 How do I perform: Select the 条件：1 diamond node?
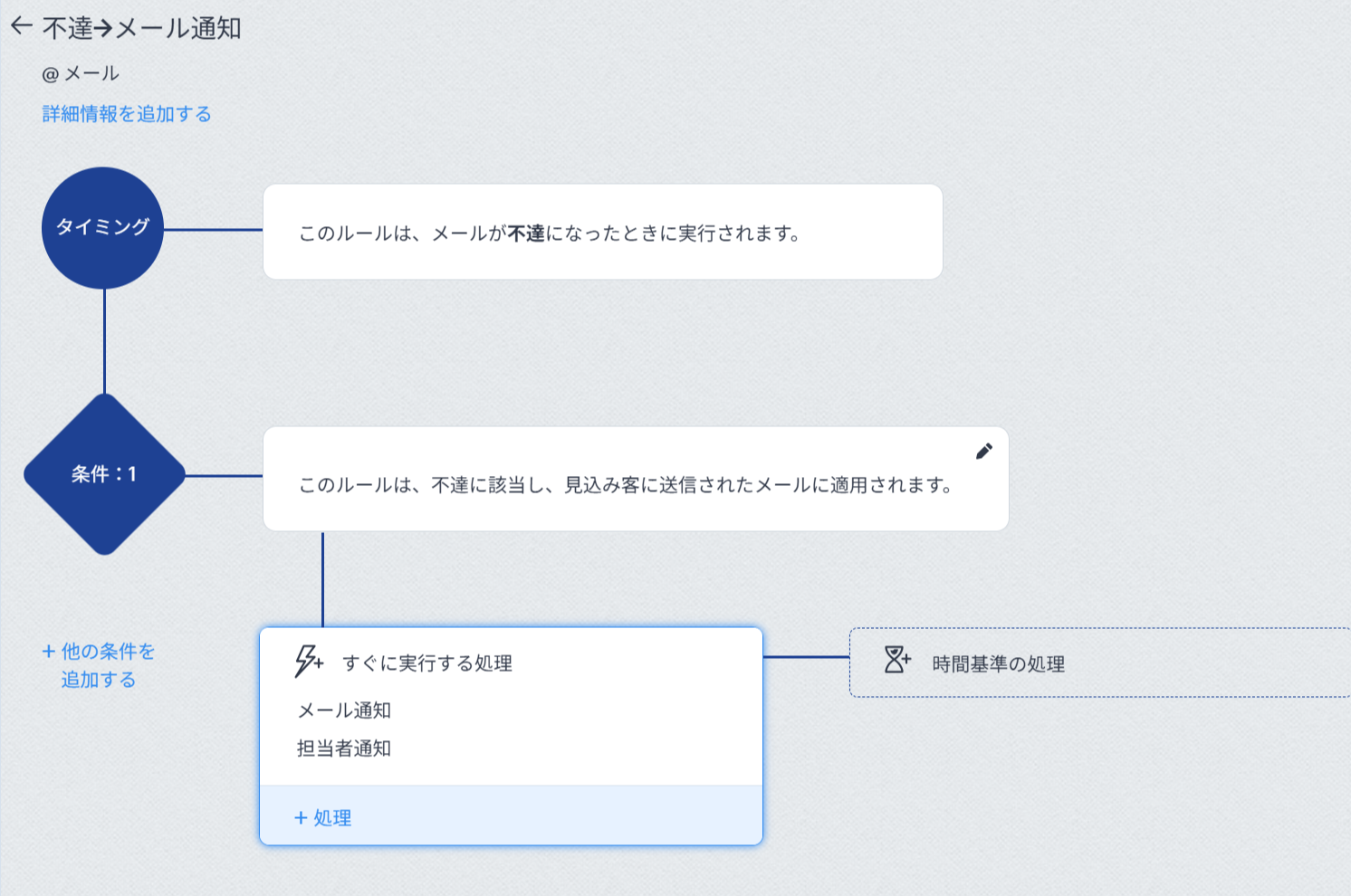pyautogui.click(x=104, y=474)
